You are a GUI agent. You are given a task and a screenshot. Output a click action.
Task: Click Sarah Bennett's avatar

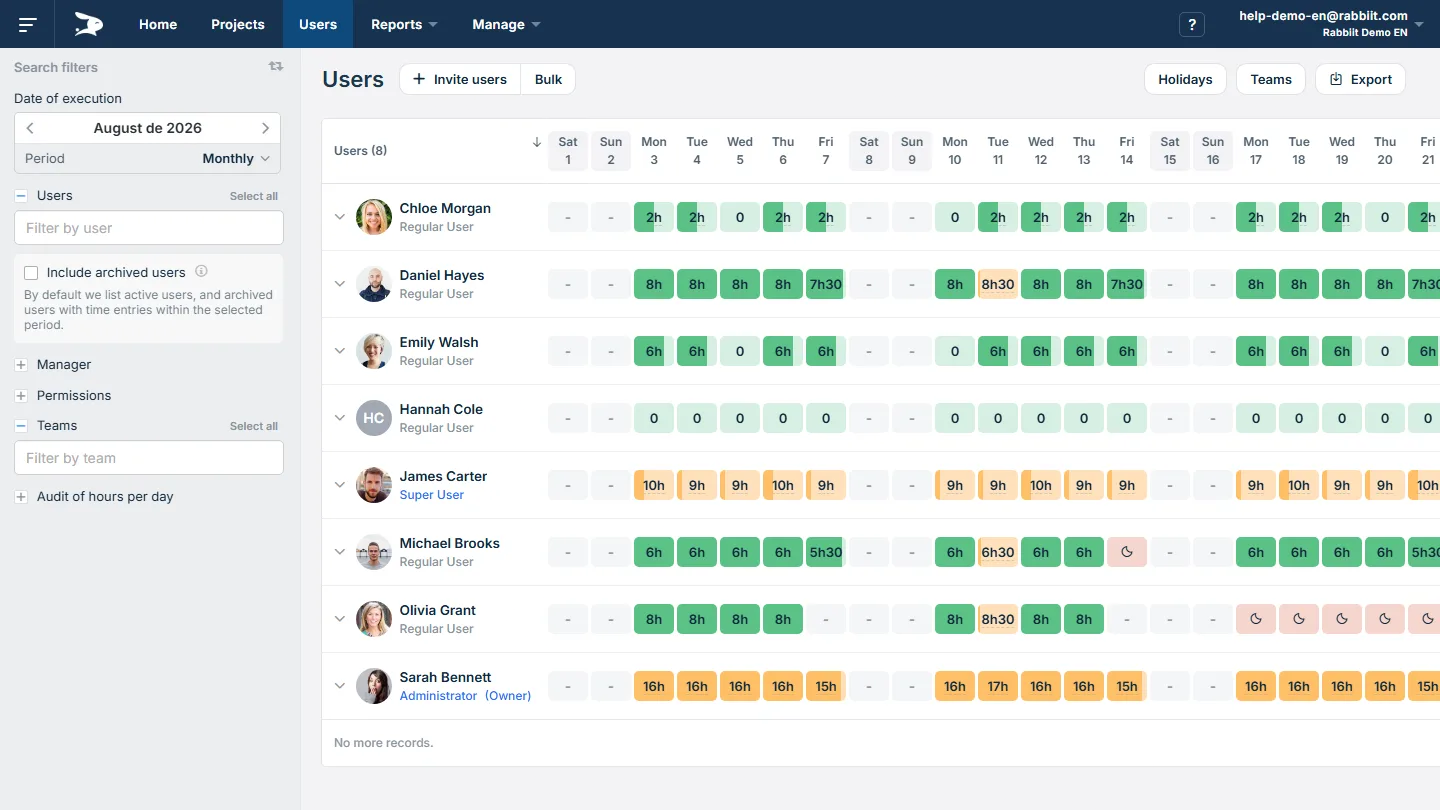pyautogui.click(x=374, y=686)
